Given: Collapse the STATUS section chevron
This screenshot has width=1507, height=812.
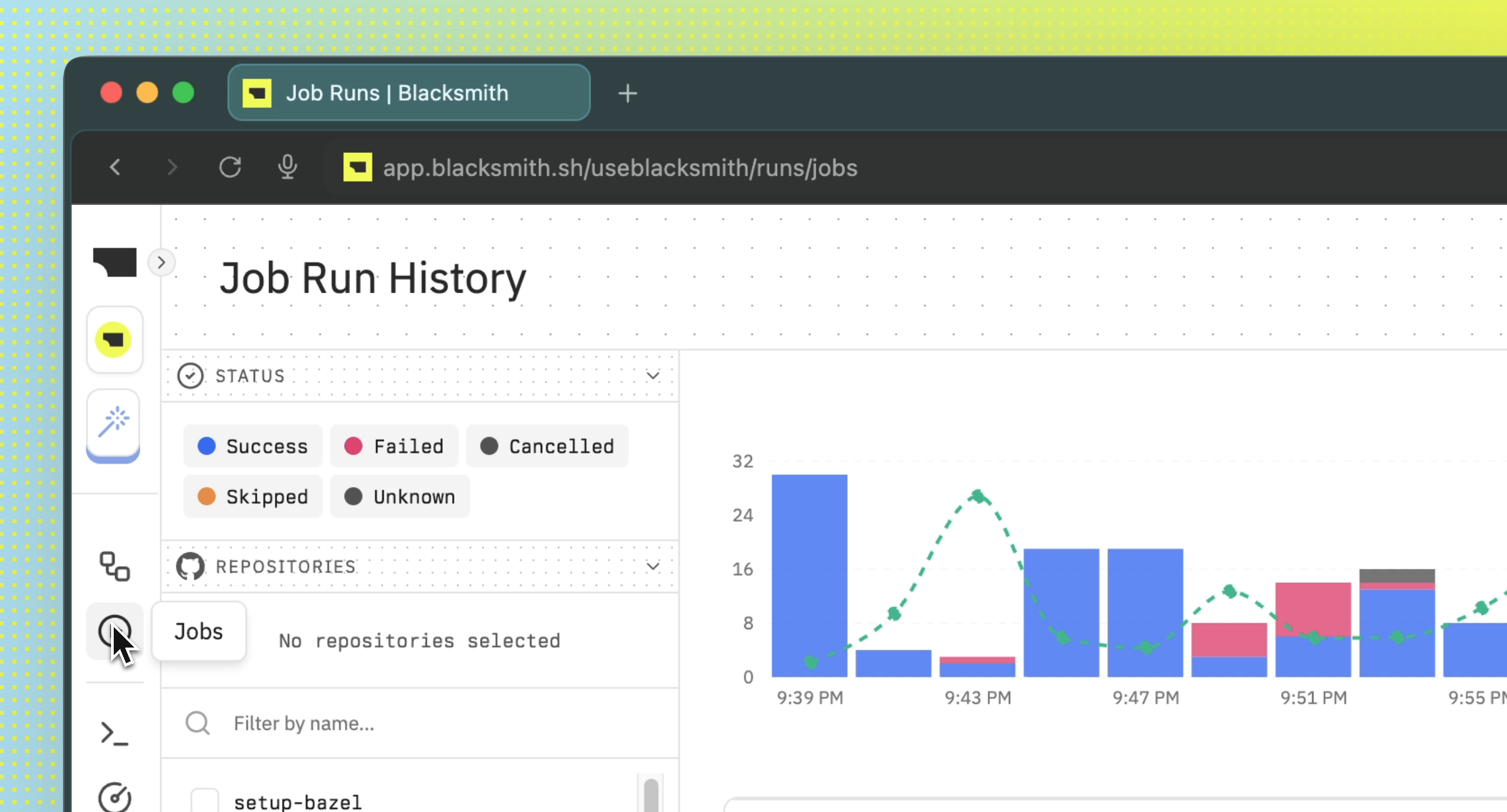Looking at the screenshot, I should click(x=653, y=376).
